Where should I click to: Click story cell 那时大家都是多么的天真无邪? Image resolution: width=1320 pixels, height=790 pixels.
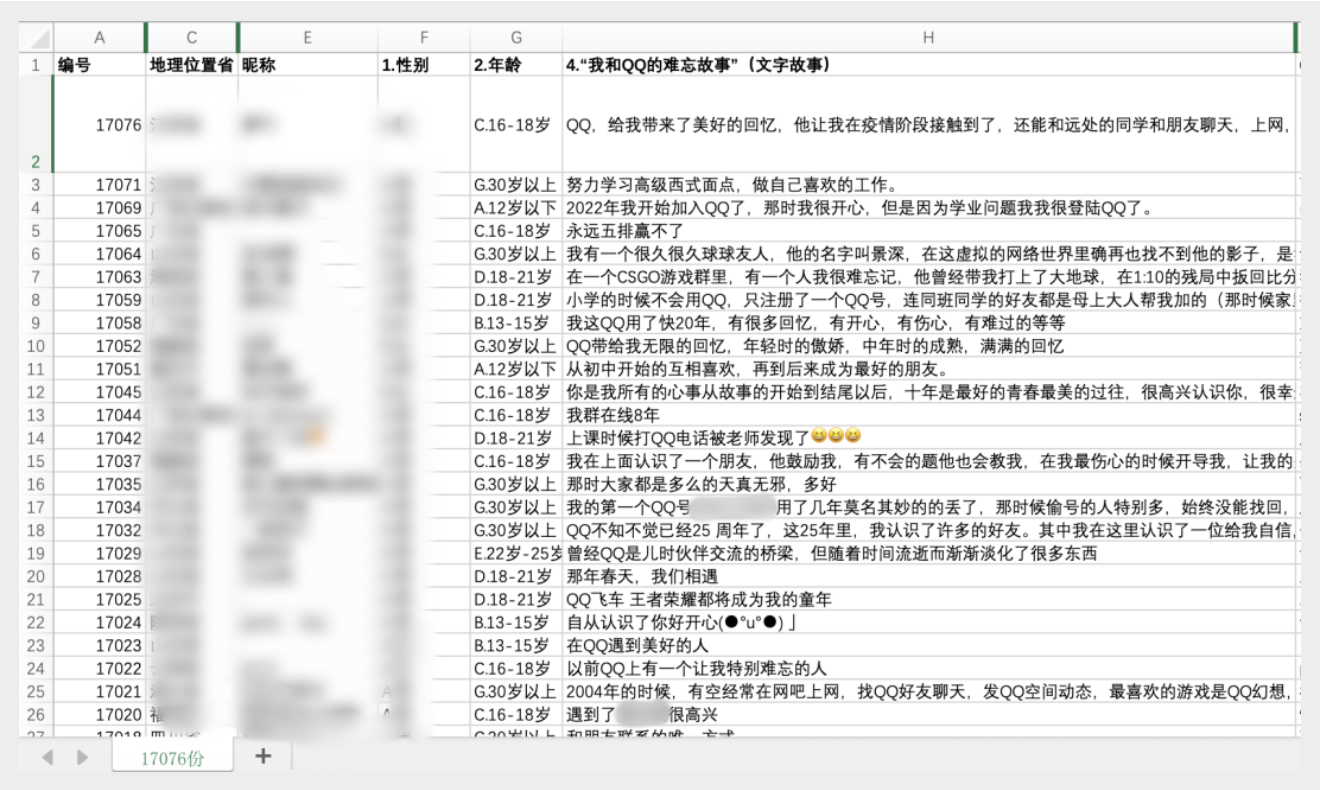pos(928,484)
